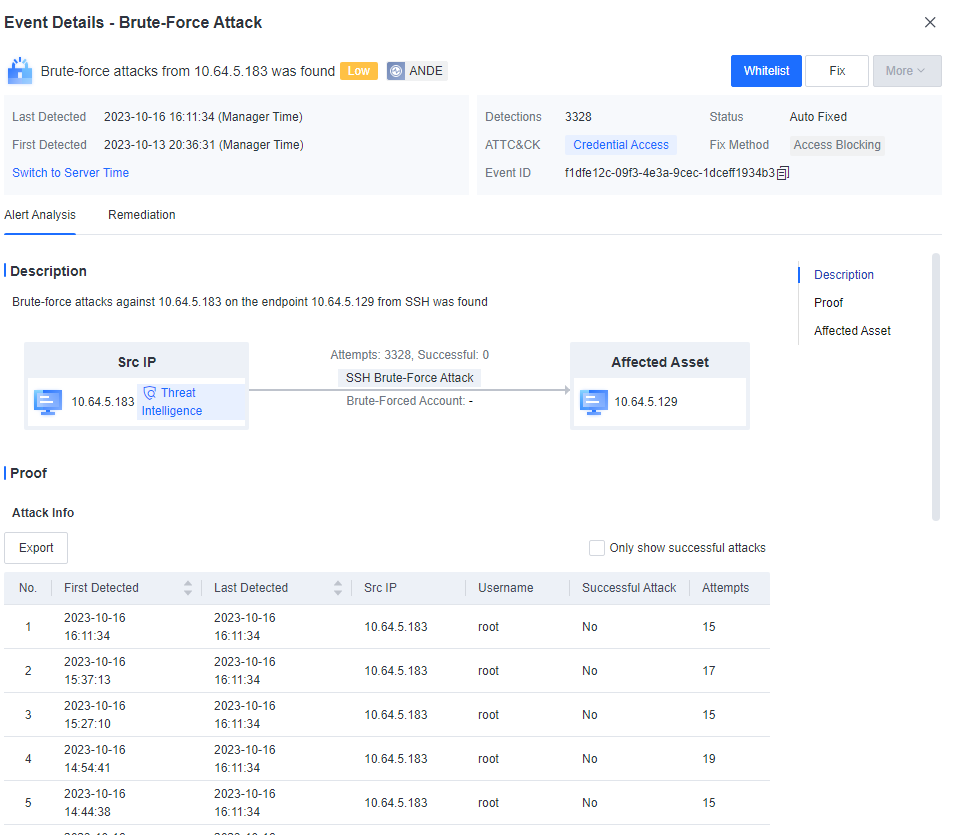Select the Alert Analysis tab
958x835 pixels.
click(40, 215)
